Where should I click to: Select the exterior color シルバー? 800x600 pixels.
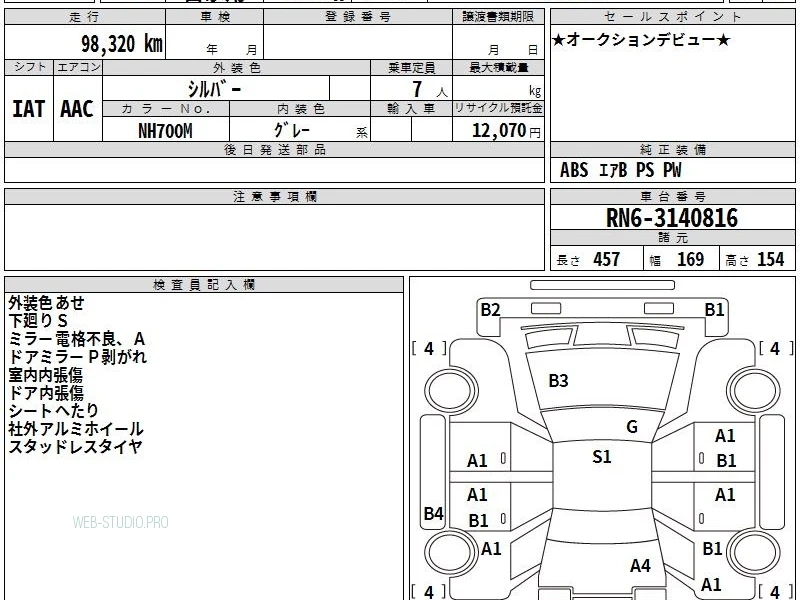pos(215,89)
